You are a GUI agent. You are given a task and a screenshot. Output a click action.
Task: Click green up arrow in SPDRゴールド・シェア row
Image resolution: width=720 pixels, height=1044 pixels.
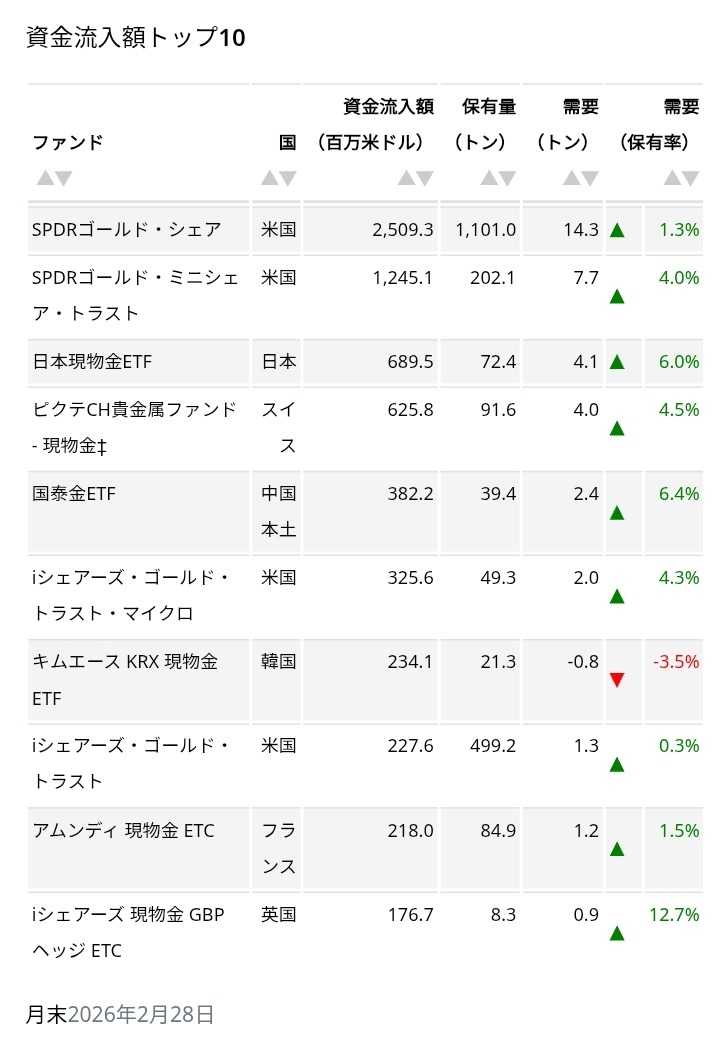click(617, 231)
